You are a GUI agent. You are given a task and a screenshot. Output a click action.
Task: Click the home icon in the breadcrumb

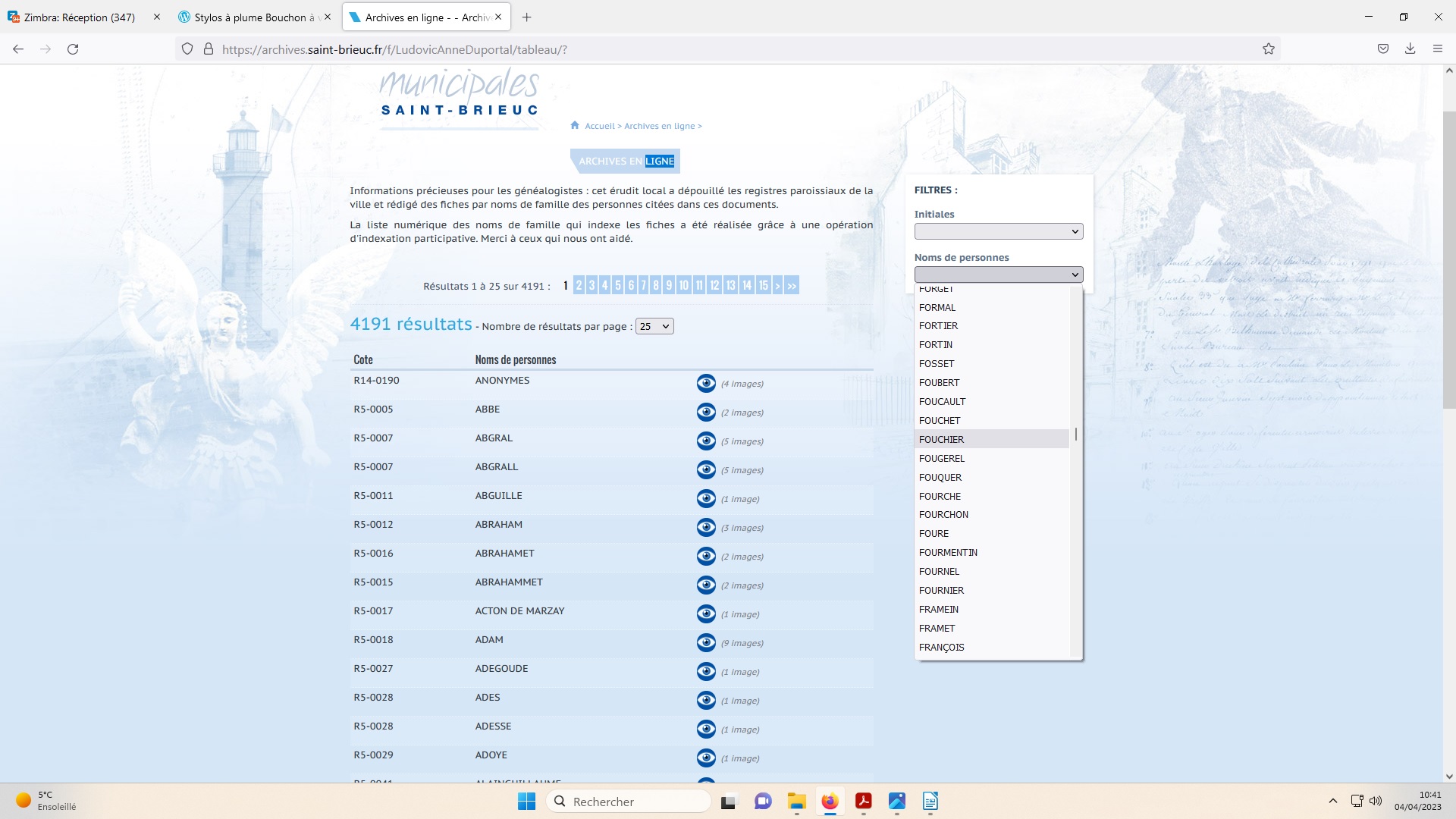(574, 125)
